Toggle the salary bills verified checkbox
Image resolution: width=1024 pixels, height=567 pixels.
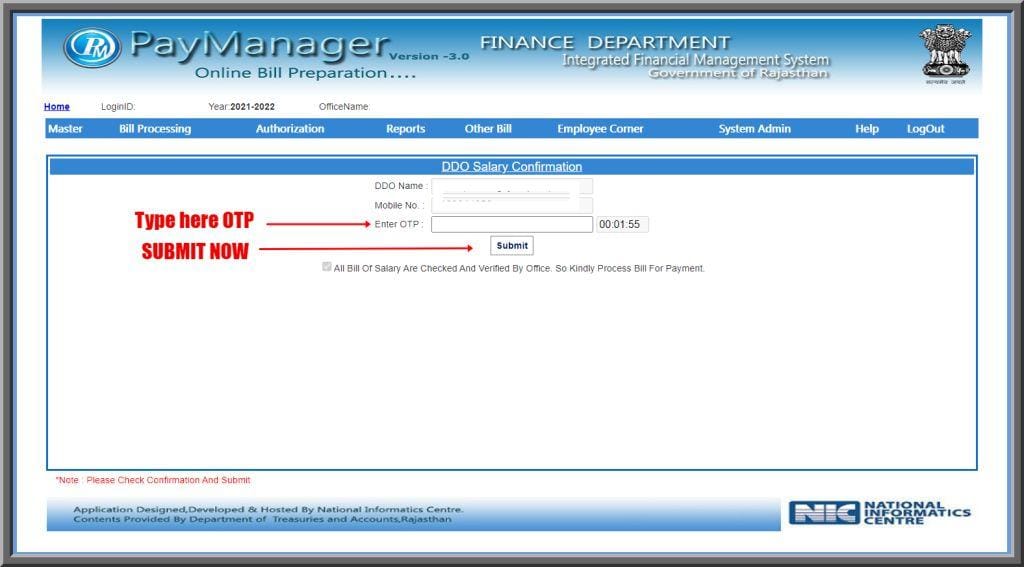327,267
